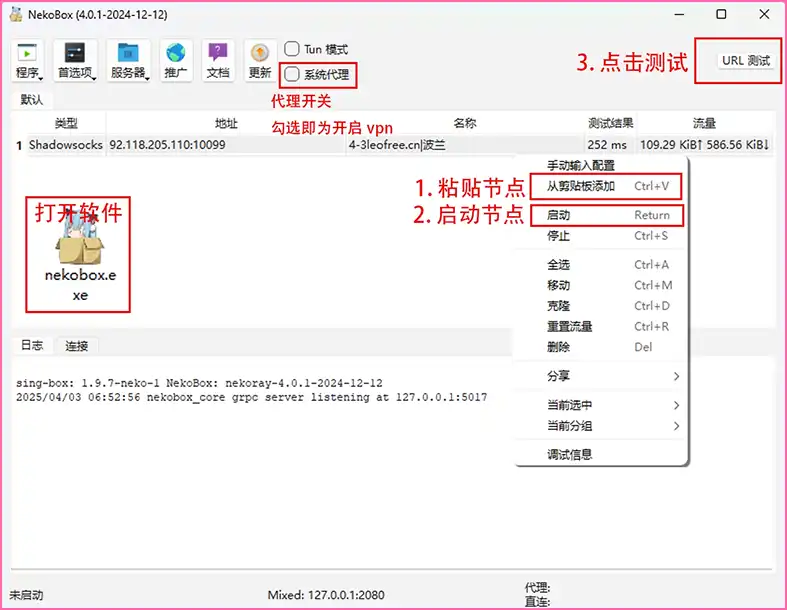Choose 停止 in the context menu
The width and height of the screenshot is (787, 610).
pos(601,235)
